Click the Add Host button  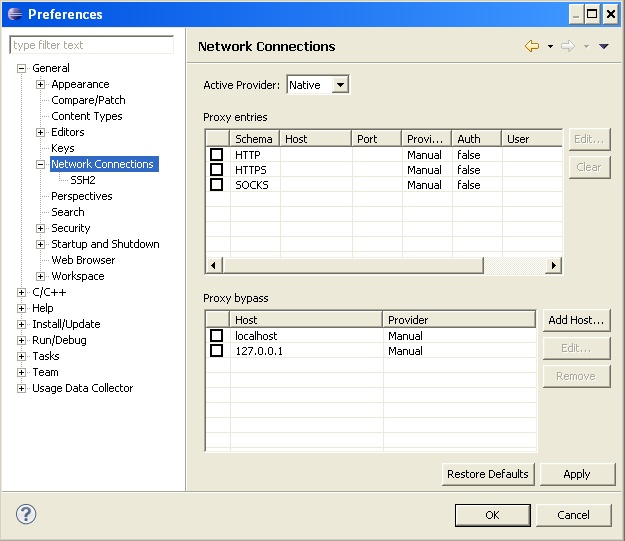(x=576, y=320)
